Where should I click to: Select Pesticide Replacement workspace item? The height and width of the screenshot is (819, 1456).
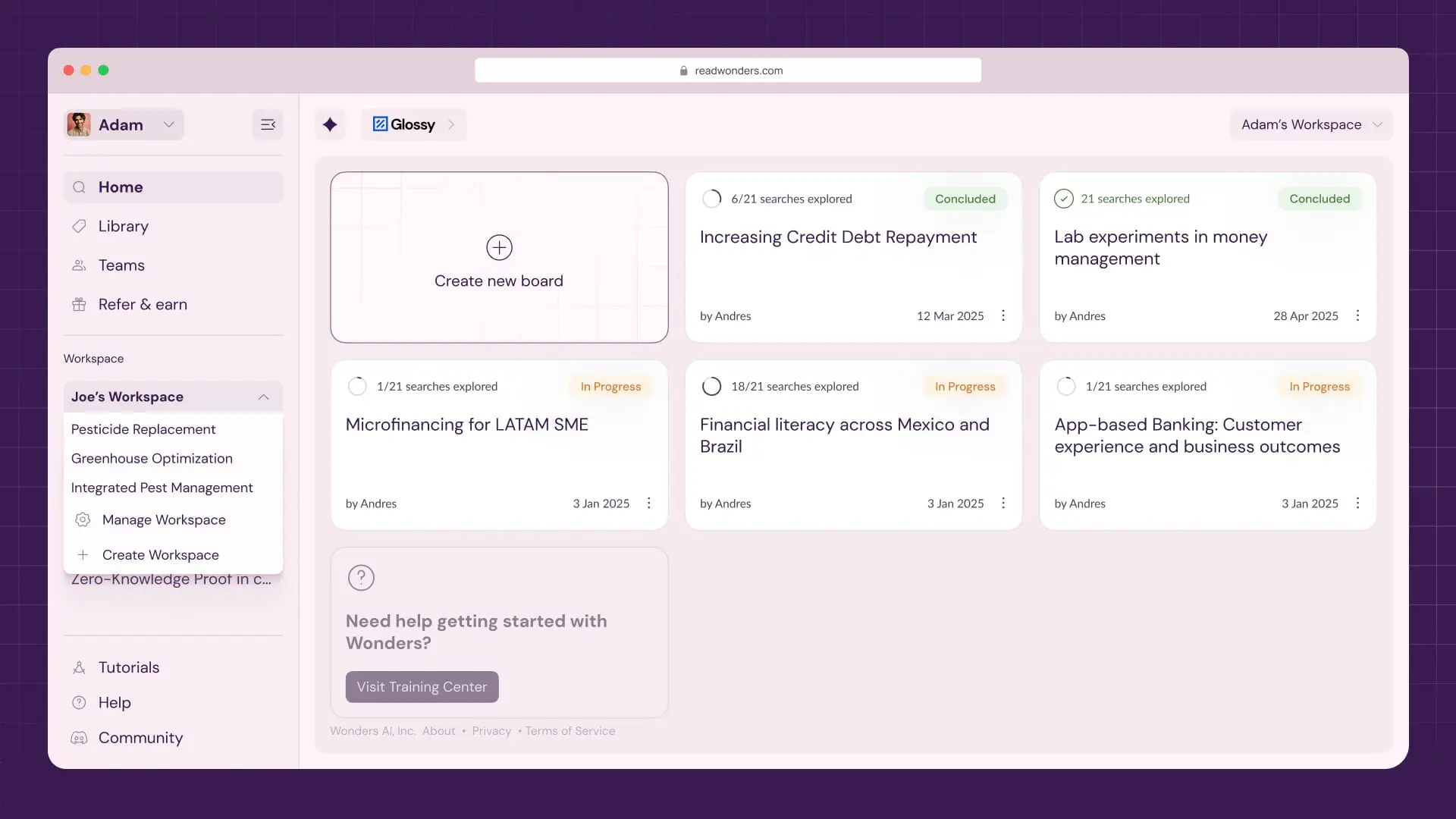click(x=143, y=429)
